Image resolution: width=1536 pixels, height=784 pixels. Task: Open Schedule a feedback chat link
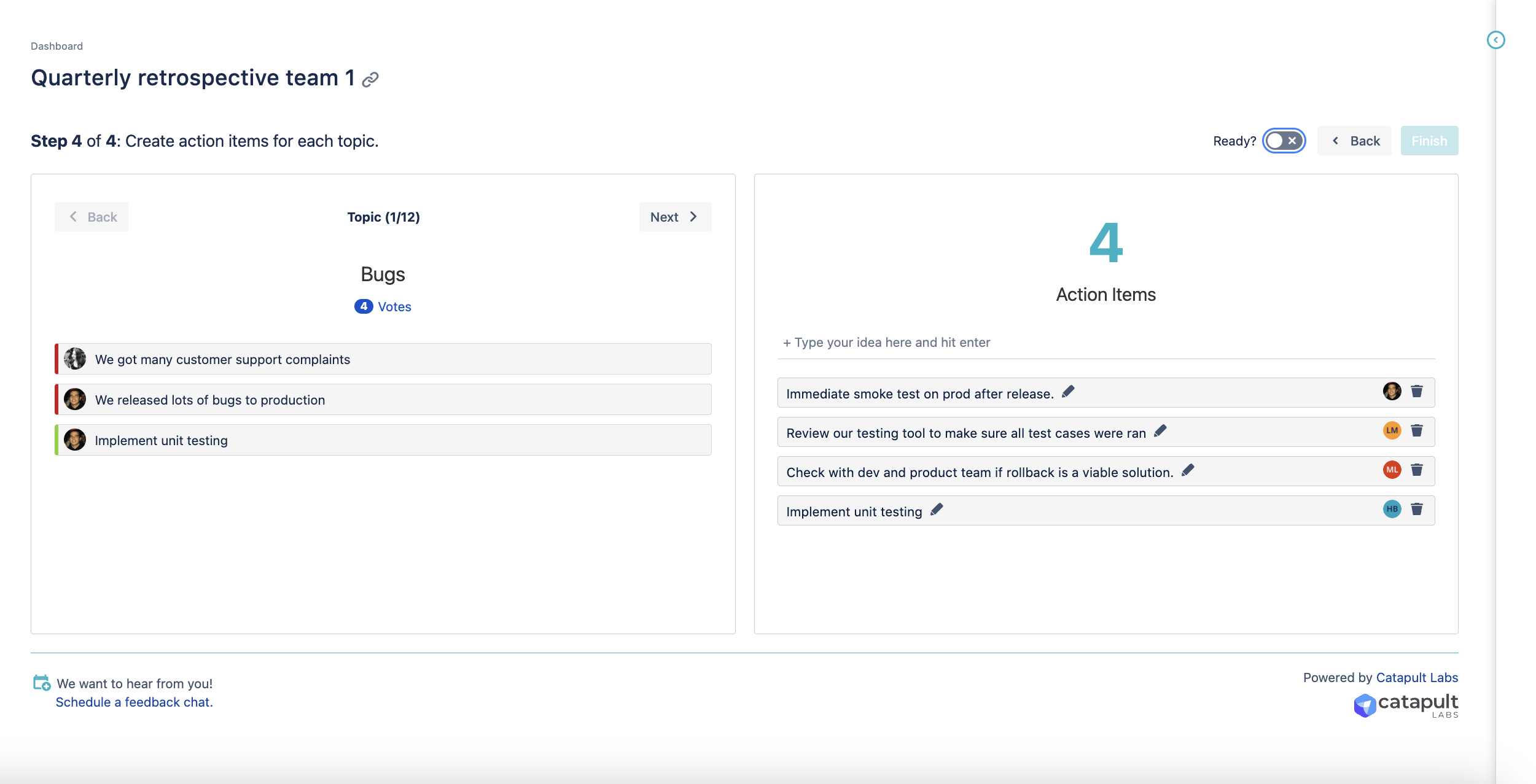point(134,702)
